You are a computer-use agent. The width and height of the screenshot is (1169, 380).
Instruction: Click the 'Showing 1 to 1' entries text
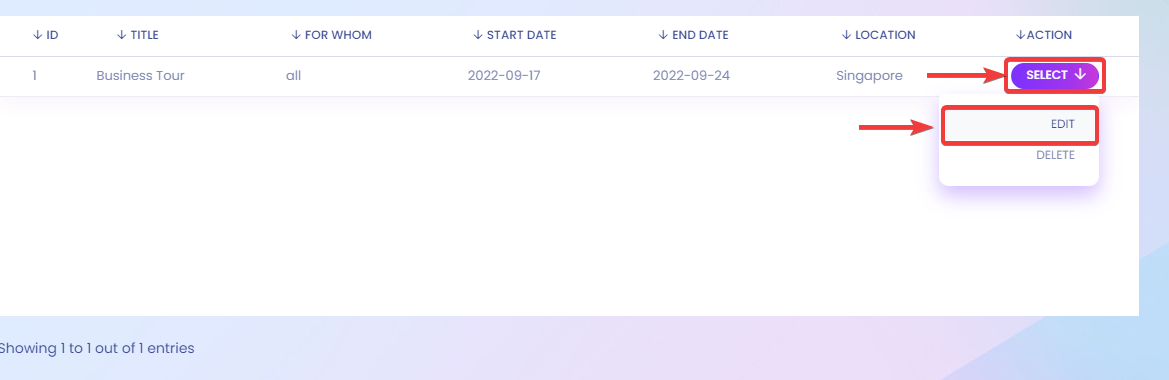tap(96, 348)
